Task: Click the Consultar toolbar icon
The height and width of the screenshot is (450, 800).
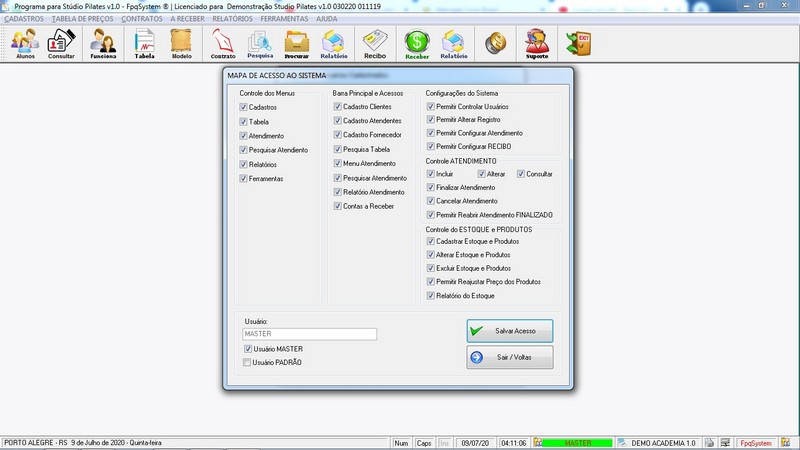Action: coord(61,44)
